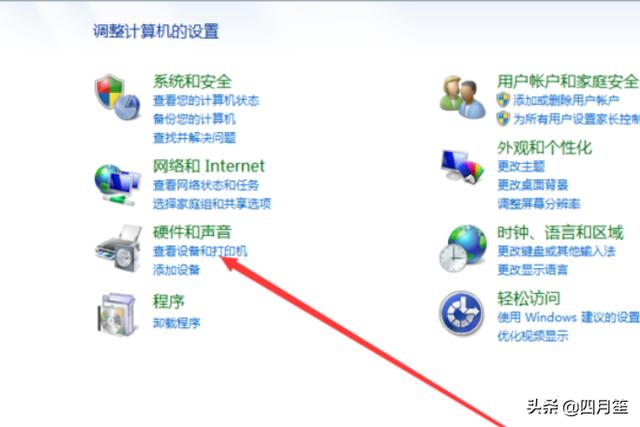Open the Hardware and Sound printer icon

pos(118,249)
